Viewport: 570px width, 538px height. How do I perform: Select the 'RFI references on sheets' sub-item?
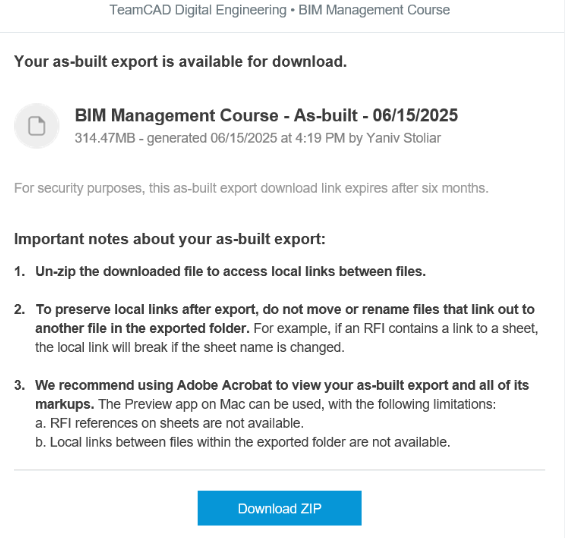169,423
